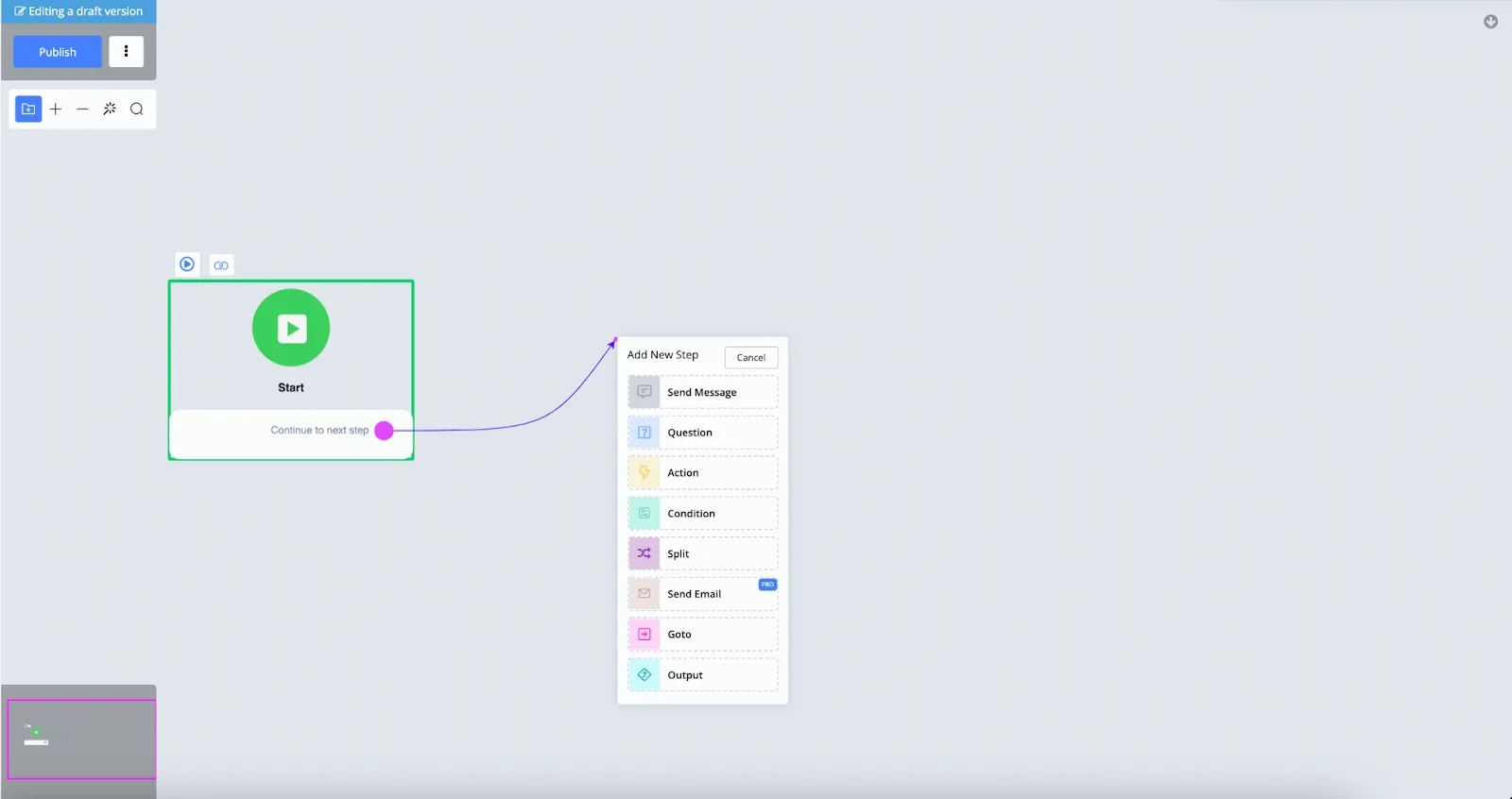Click the Action lightning bolt icon

(x=644, y=473)
